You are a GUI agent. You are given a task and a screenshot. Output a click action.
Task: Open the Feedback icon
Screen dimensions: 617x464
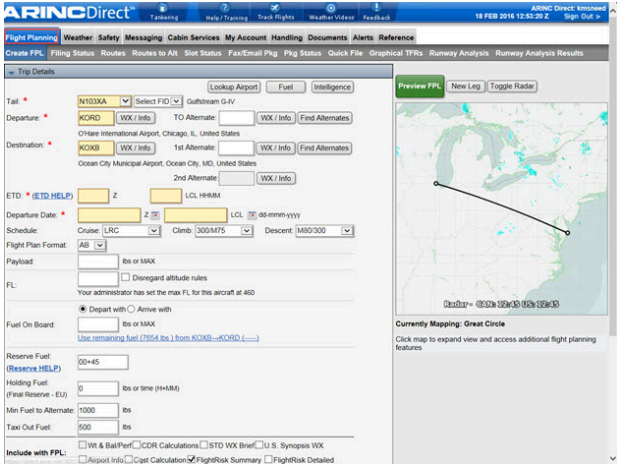tap(376, 12)
